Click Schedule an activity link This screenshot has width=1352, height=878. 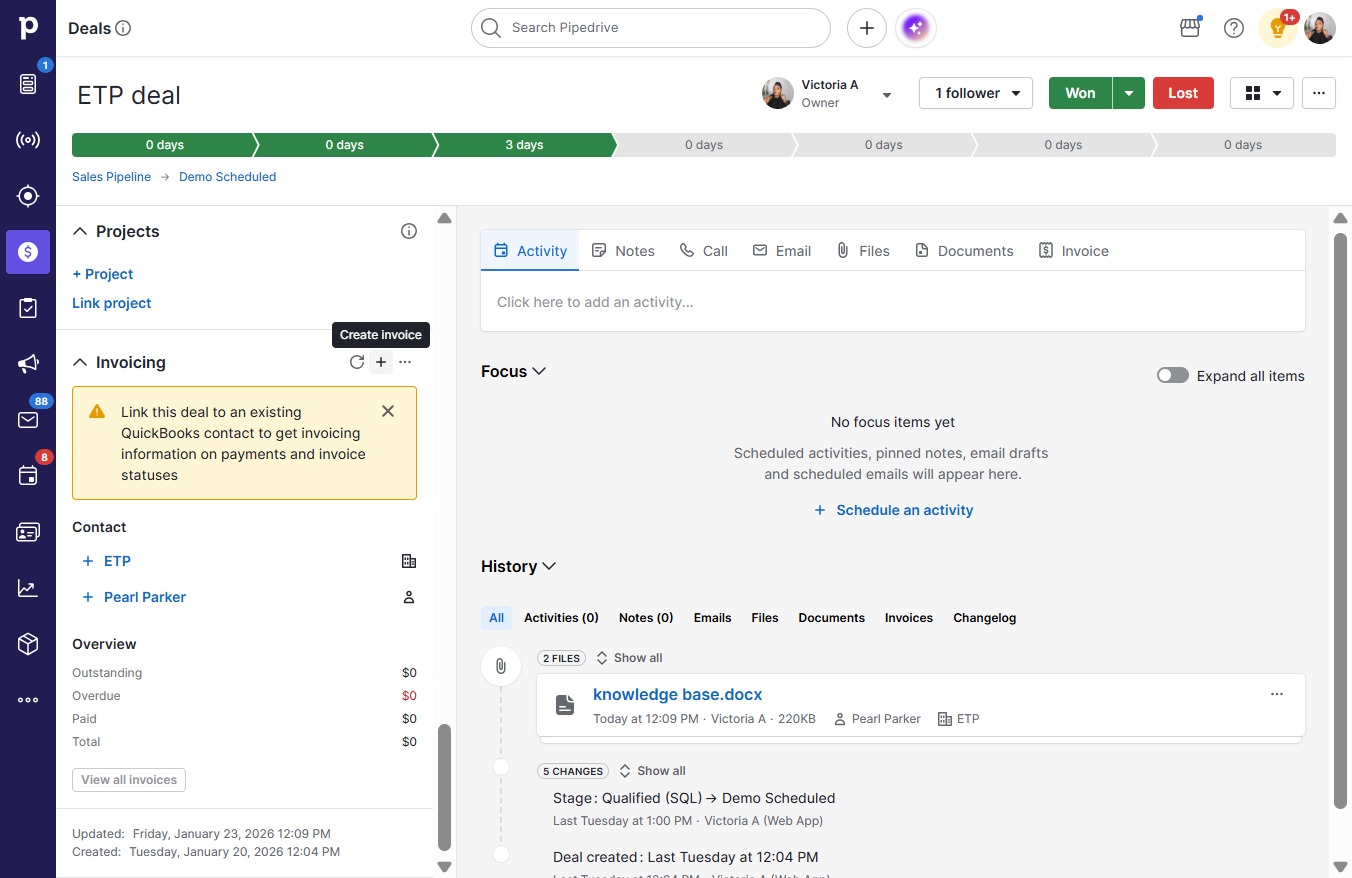coord(893,510)
